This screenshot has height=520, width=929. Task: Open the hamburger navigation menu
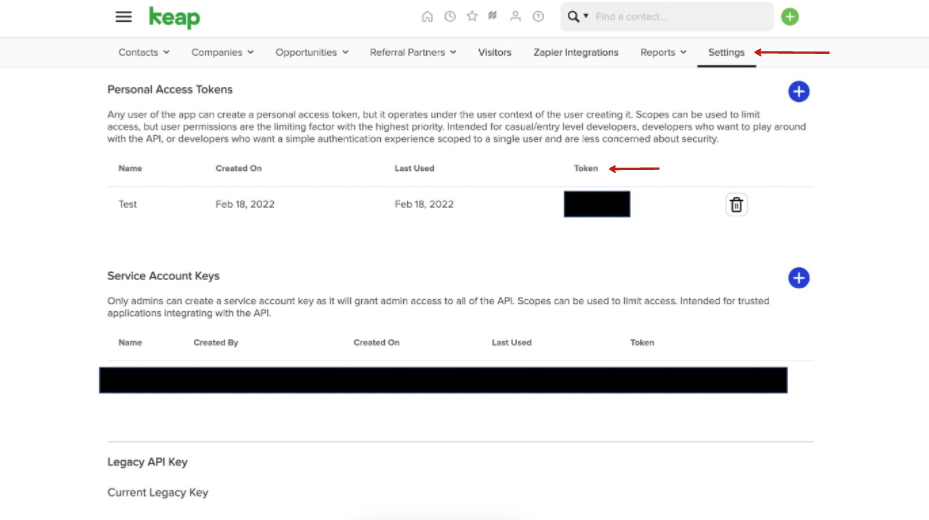(123, 17)
